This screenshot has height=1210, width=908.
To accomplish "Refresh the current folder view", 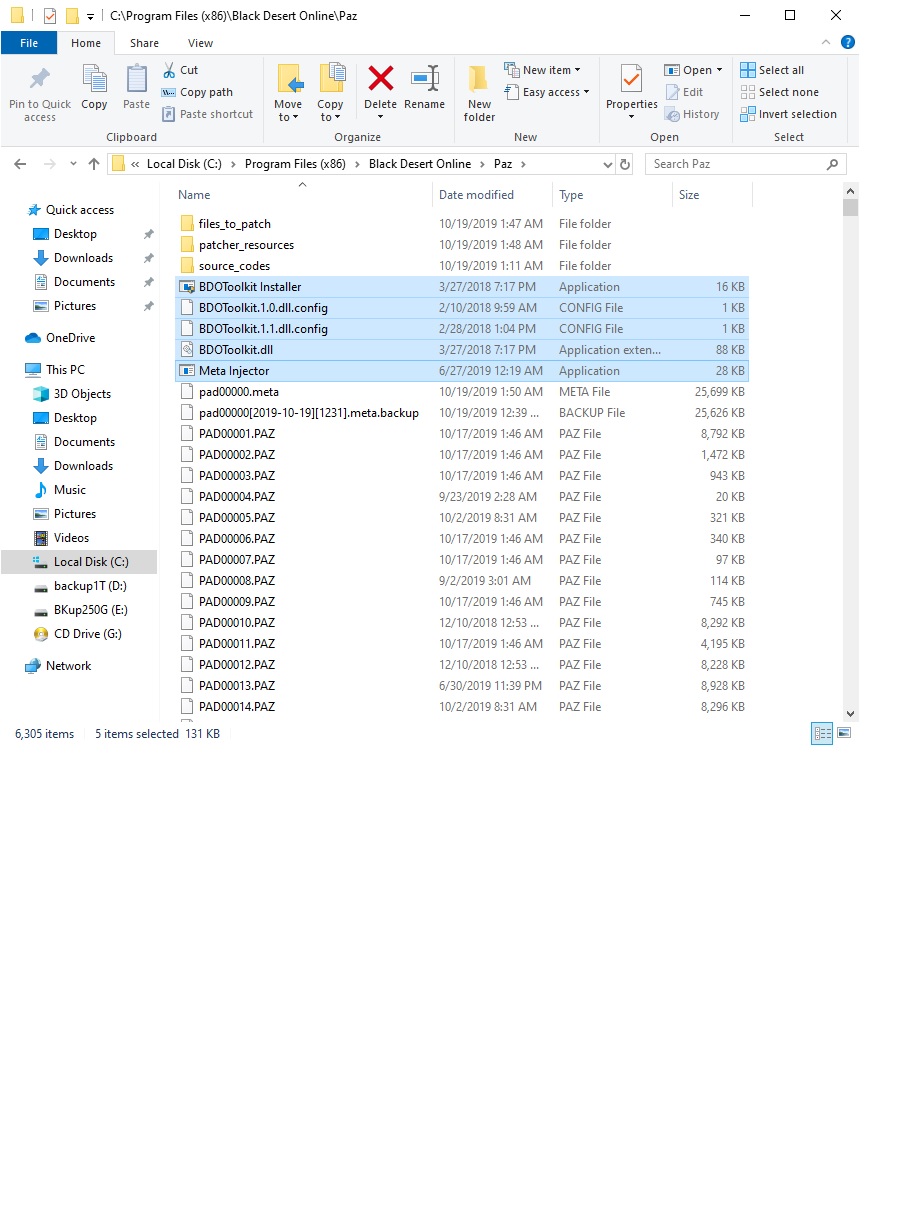I will [626, 164].
